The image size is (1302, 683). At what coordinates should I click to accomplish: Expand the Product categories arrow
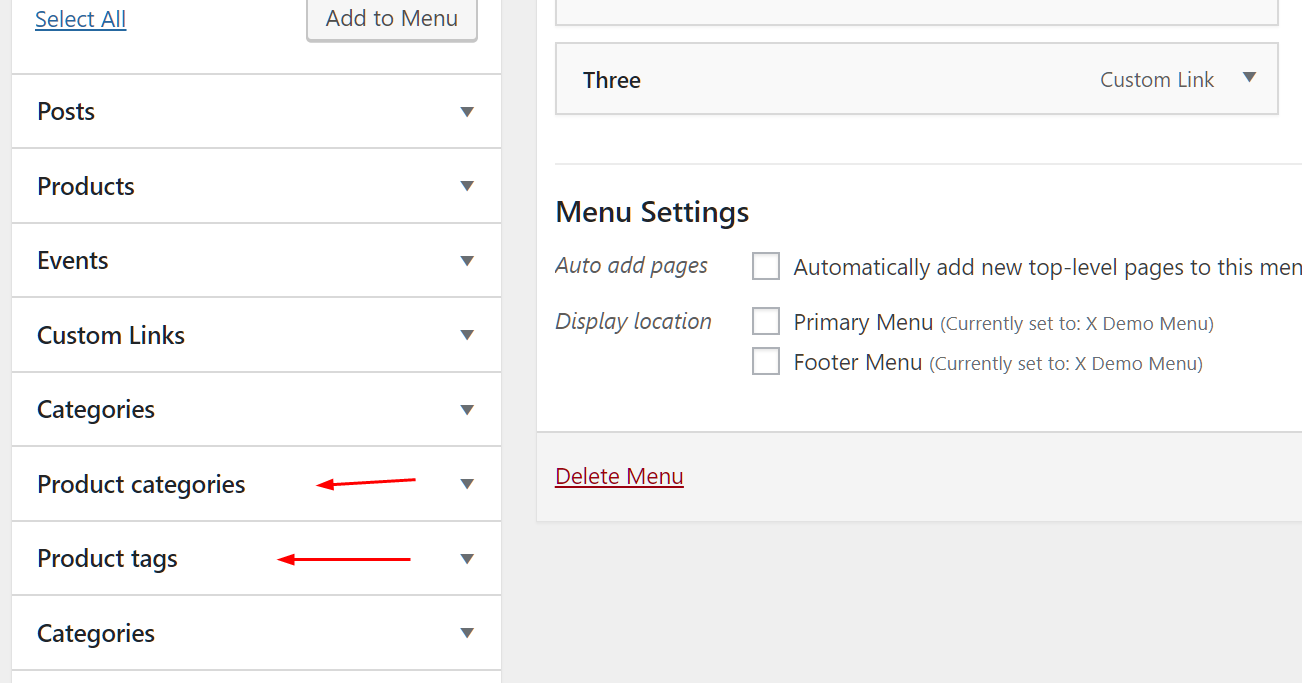pyautogui.click(x=467, y=484)
